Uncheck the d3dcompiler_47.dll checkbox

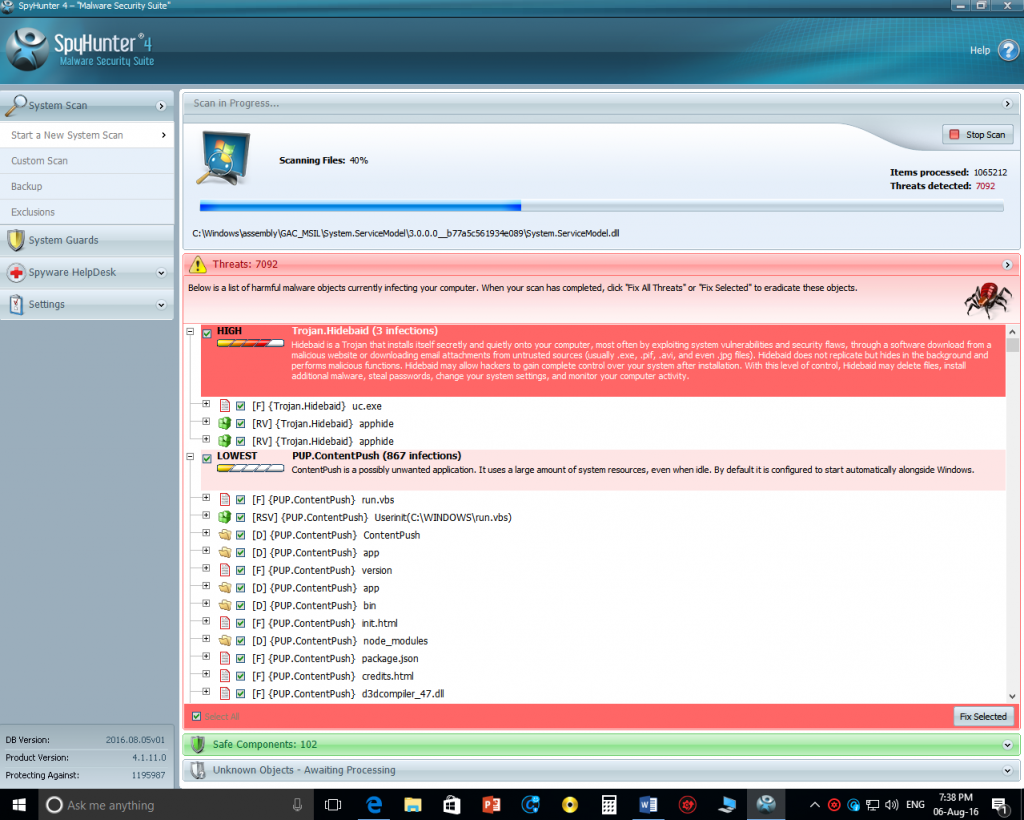(x=240, y=694)
